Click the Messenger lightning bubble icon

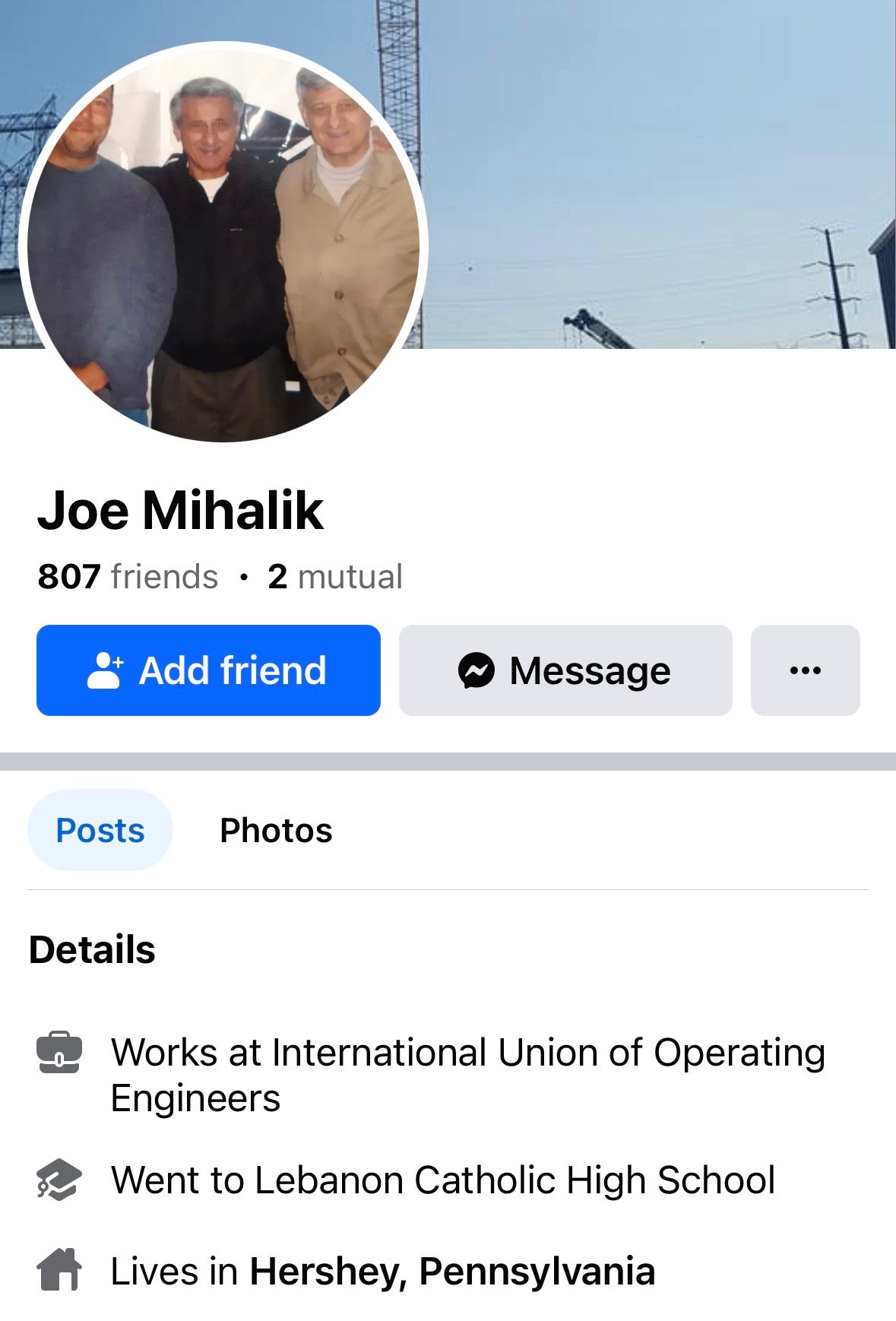(x=476, y=670)
